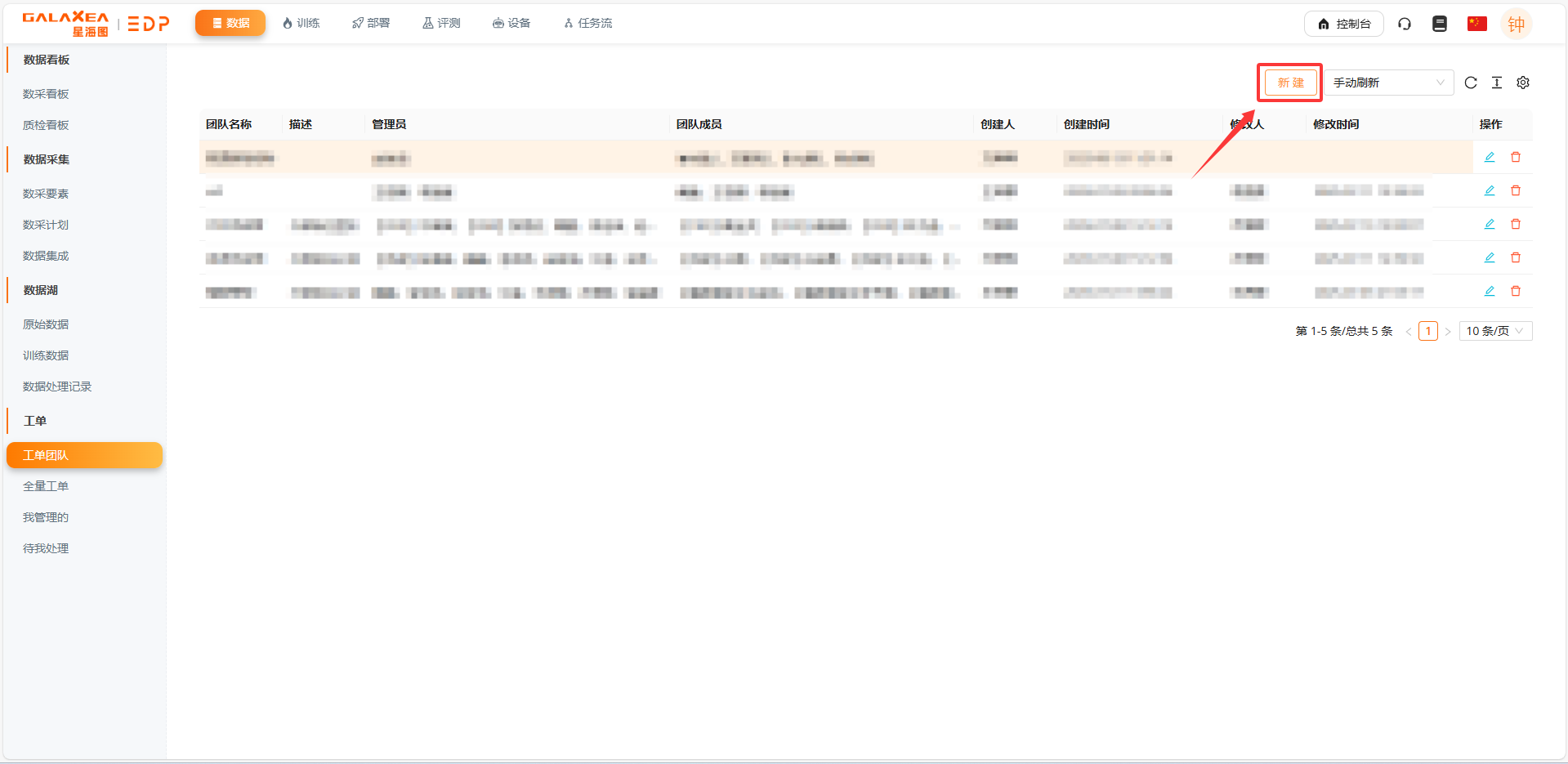This screenshot has height=764, width=1568.
Task: Open the documentation book icon
Action: [x=1440, y=24]
